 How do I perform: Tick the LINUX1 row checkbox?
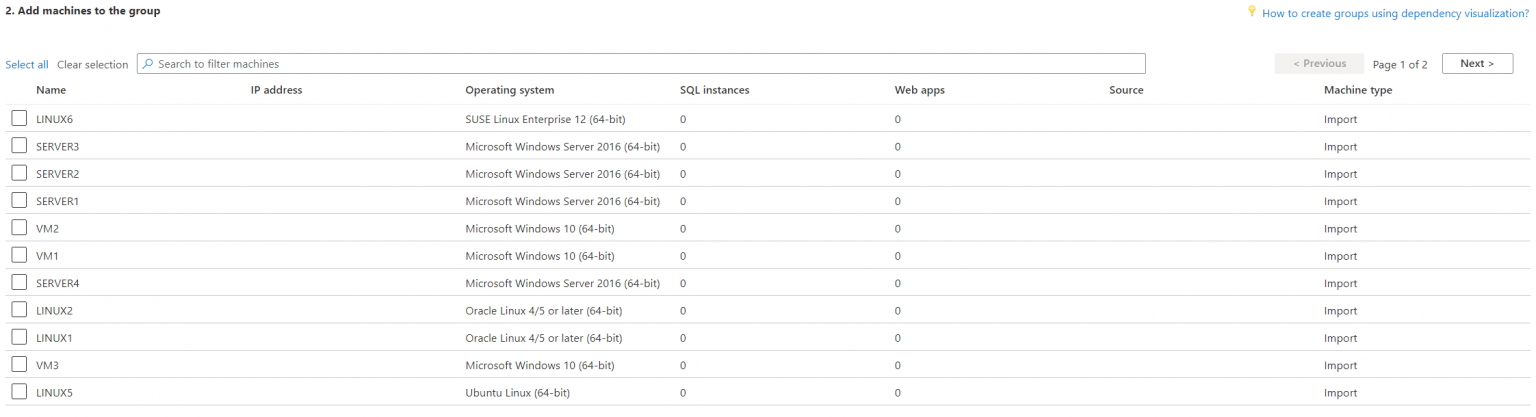point(19,337)
